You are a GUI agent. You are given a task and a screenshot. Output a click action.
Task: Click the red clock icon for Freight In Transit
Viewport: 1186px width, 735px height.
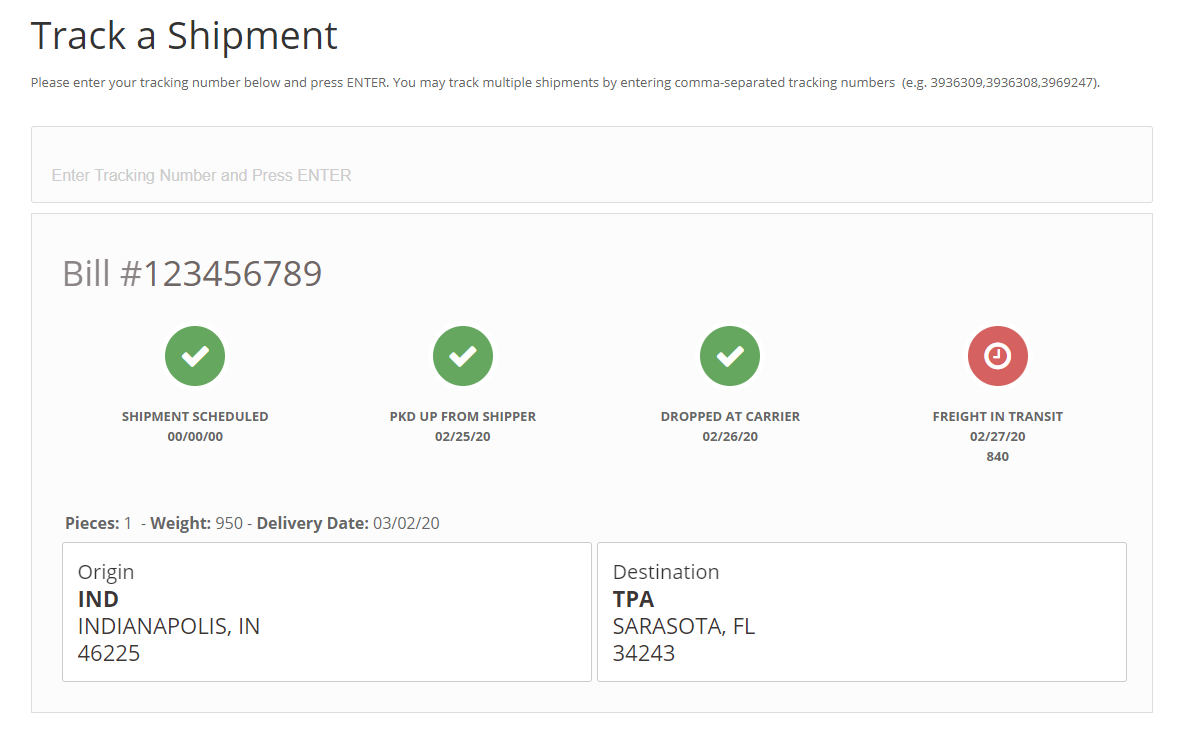(x=997, y=356)
